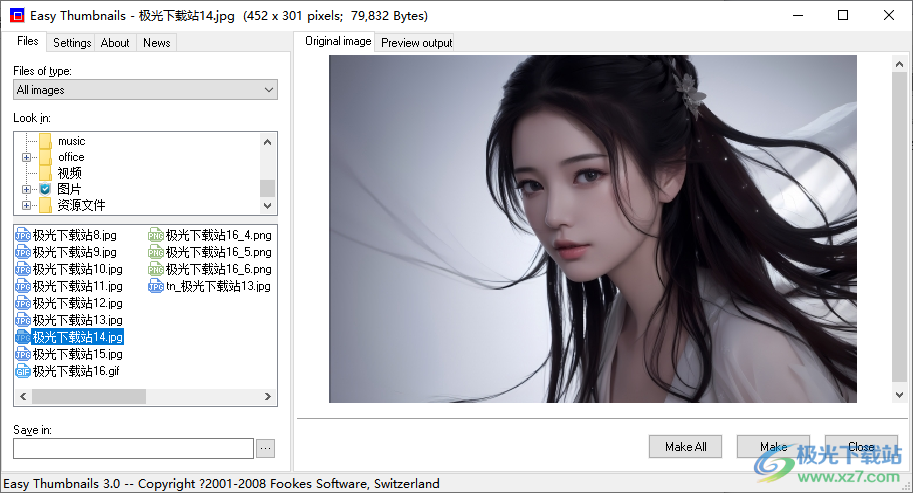
Task: Click the JPG icon of 极光下载站8.jpg
Action: coord(23,235)
